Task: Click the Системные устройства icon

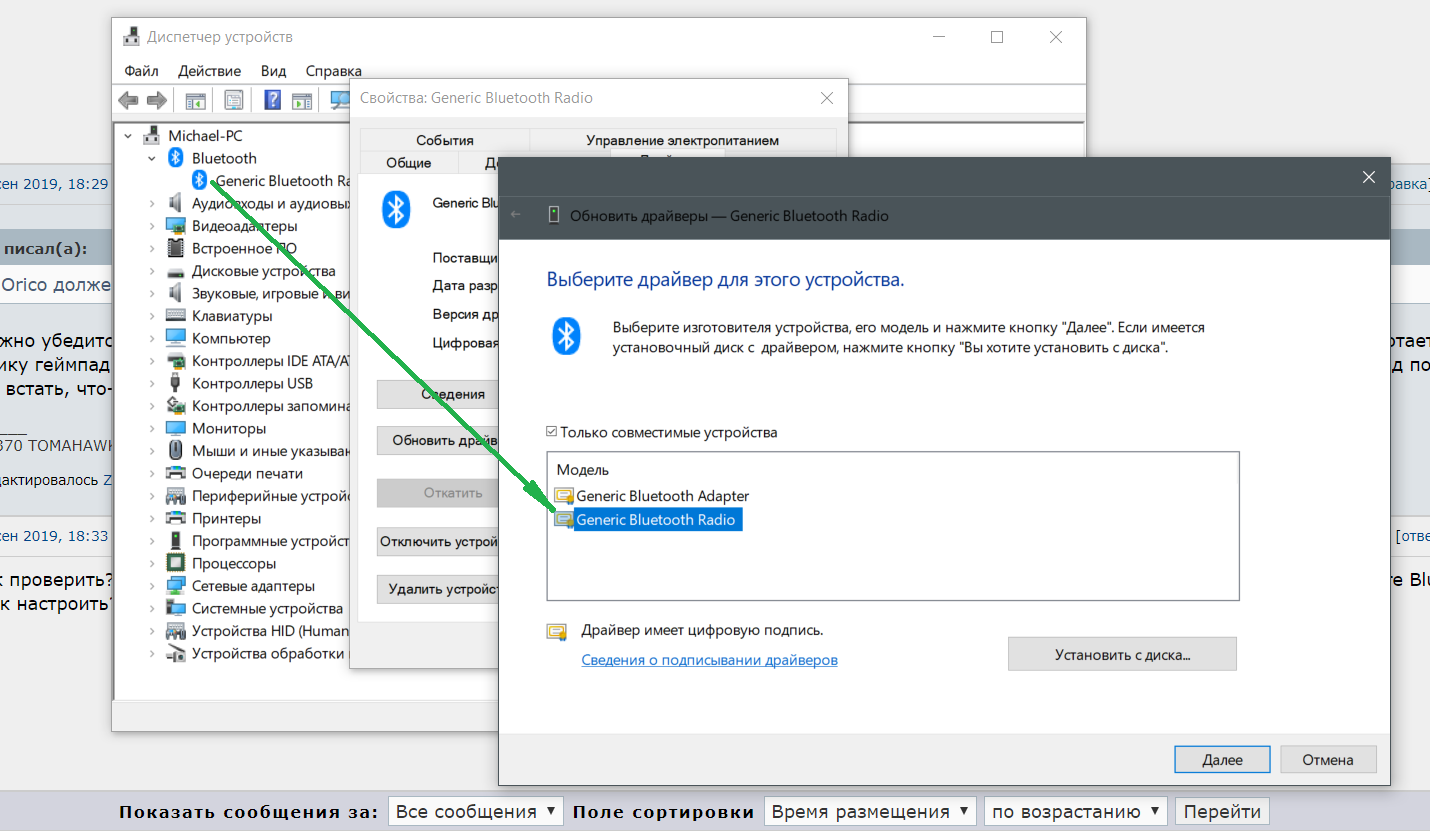Action: (x=176, y=608)
